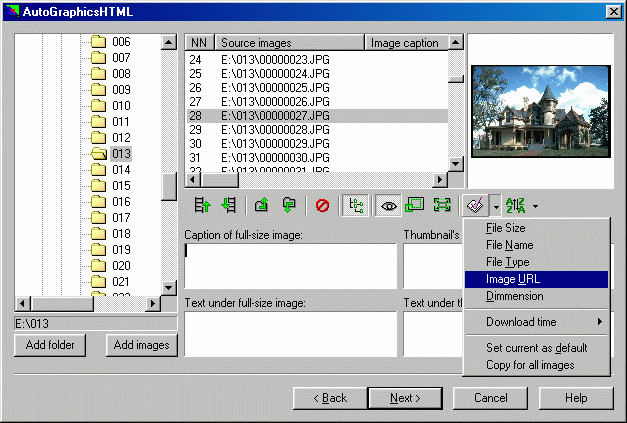Viewport: 627px width, 423px height.
Task: Select row E:\013\00000025.JPG
Action: click(317, 88)
